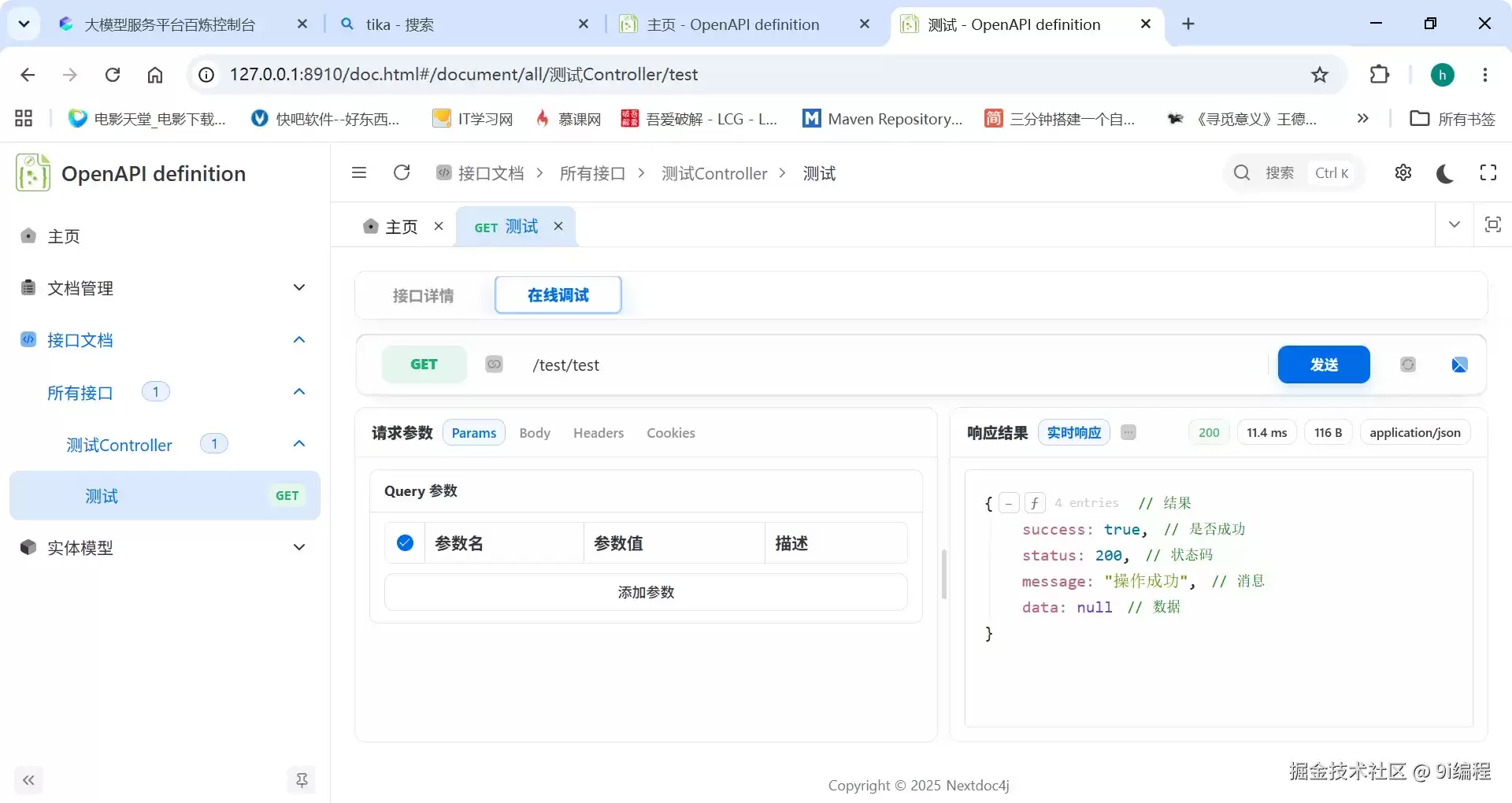
Task: Collapse the 接口文档 menu
Action: click(165, 340)
